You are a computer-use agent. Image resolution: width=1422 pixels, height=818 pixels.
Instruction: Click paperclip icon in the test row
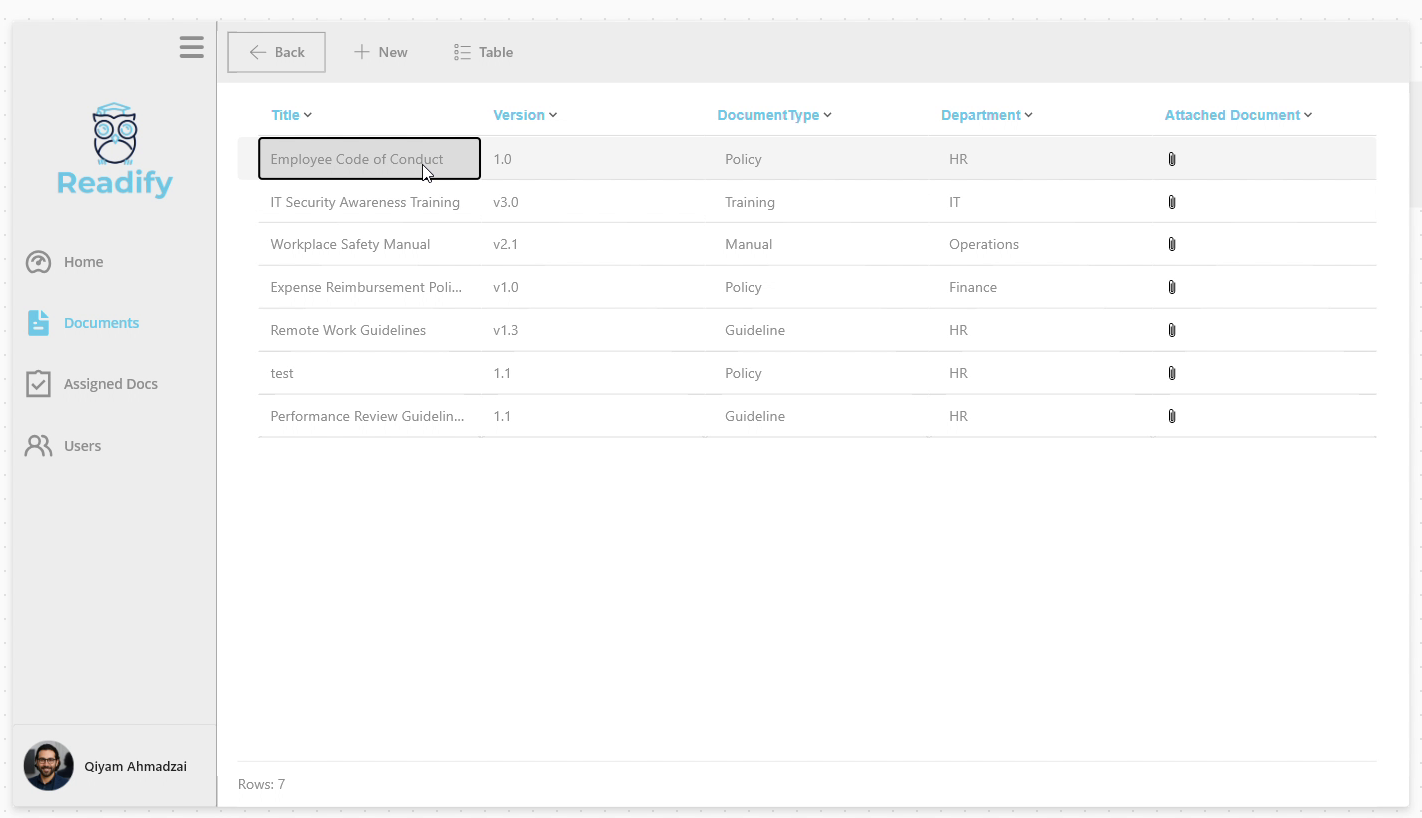point(1172,373)
